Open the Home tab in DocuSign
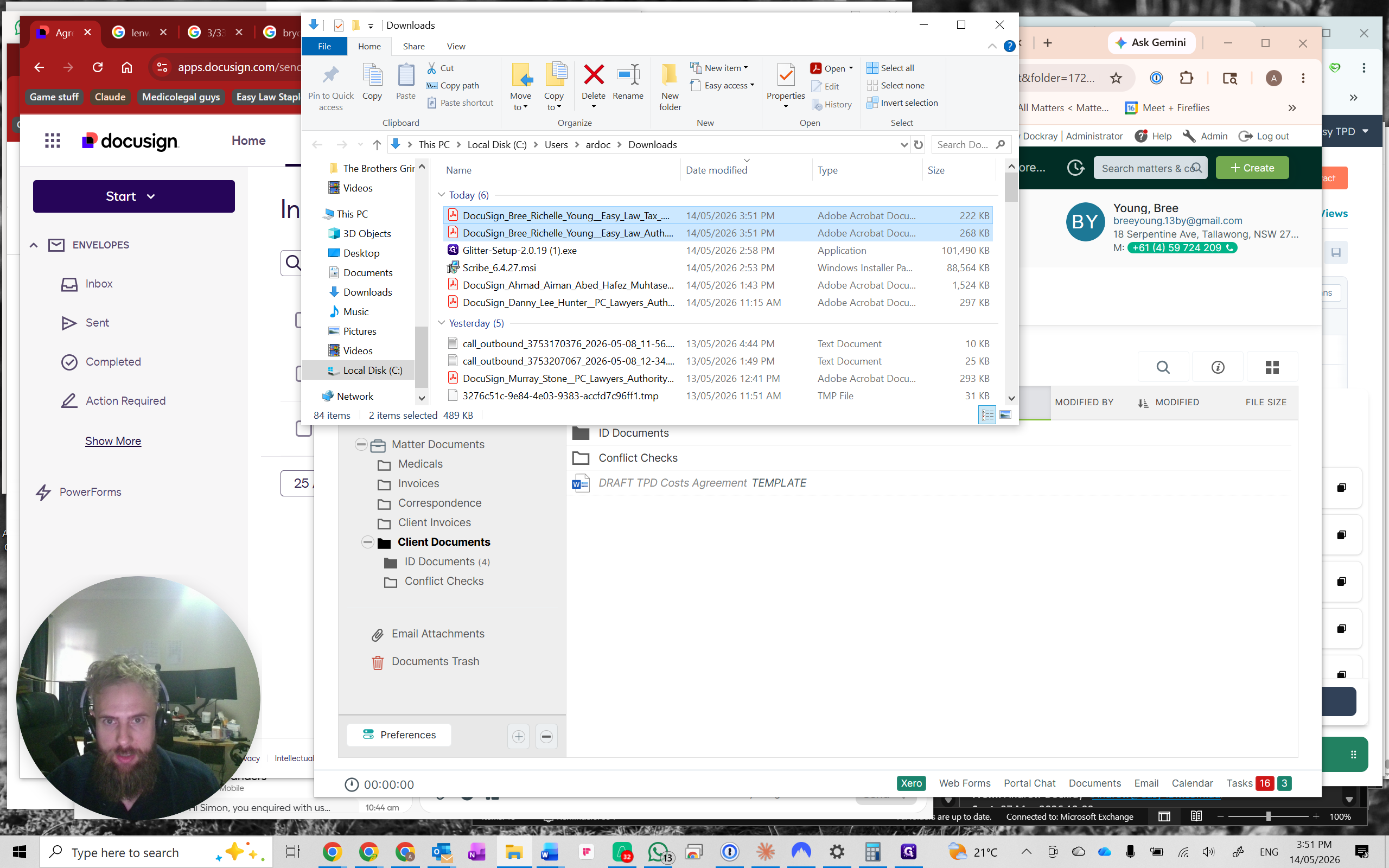 point(249,141)
